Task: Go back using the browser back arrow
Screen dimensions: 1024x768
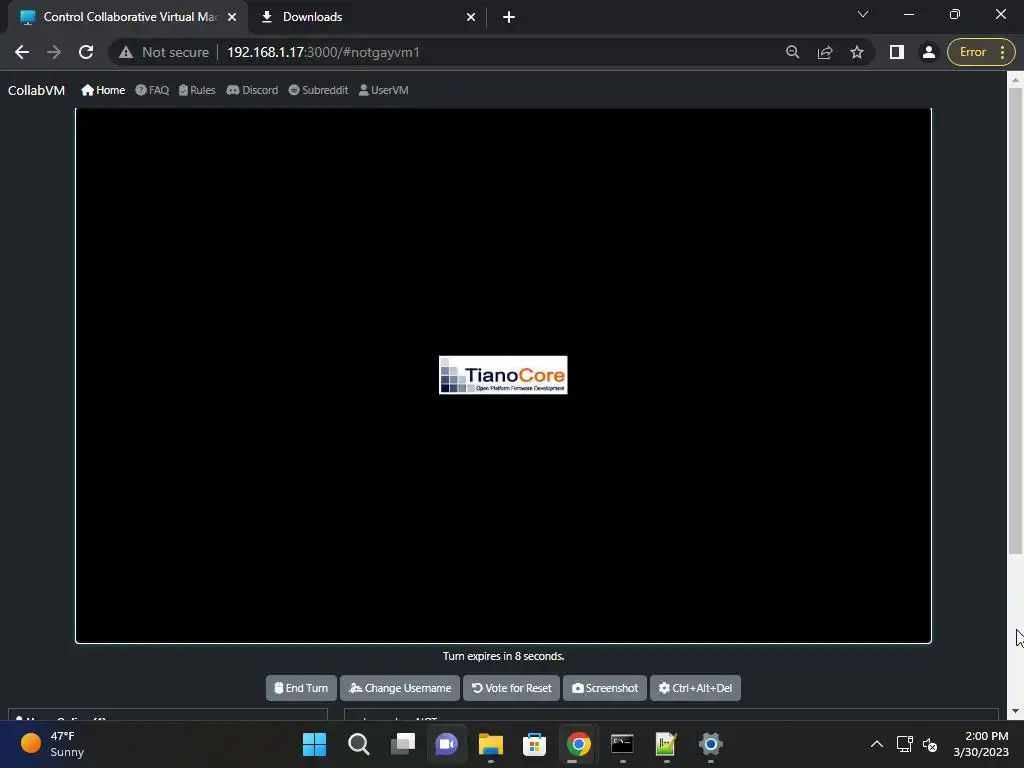Action: point(22,52)
